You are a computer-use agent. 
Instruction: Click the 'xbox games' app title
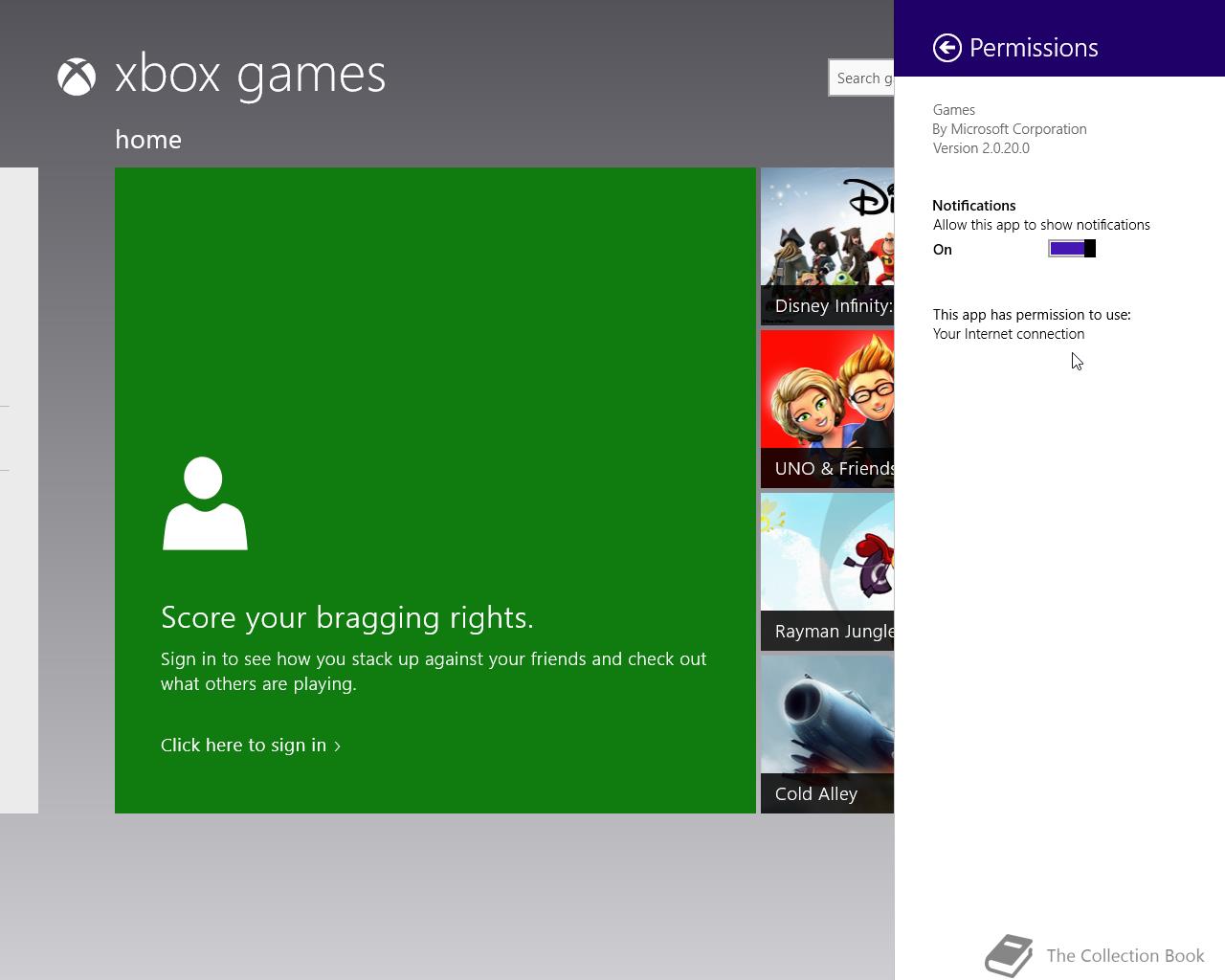tap(251, 76)
